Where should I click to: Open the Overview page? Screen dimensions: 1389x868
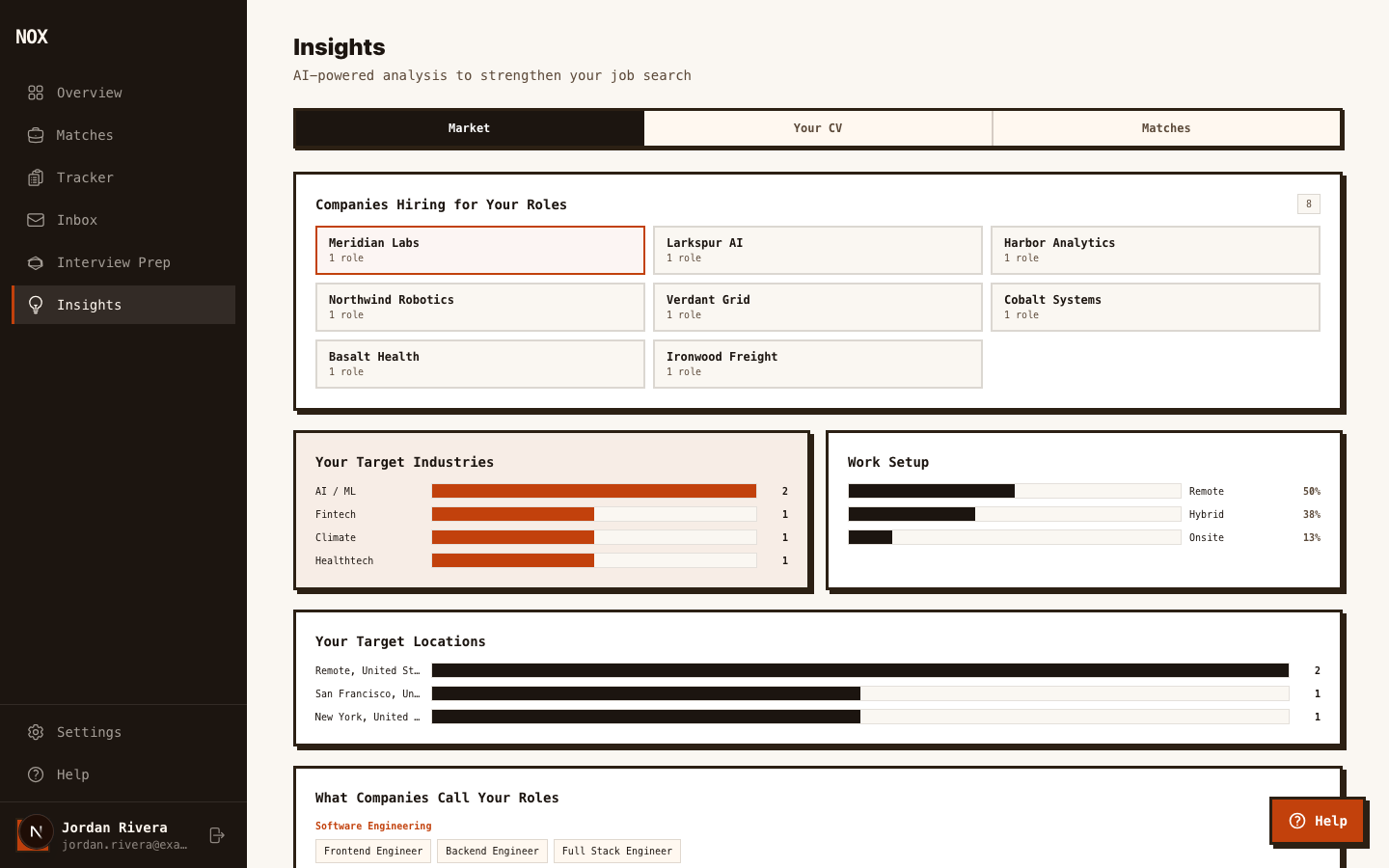tap(123, 93)
